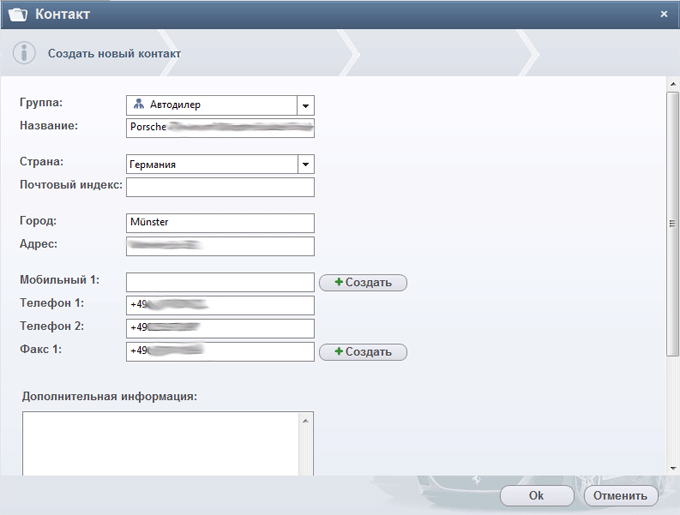Click the Автодилер combo box
680x515 pixels.
220,105
